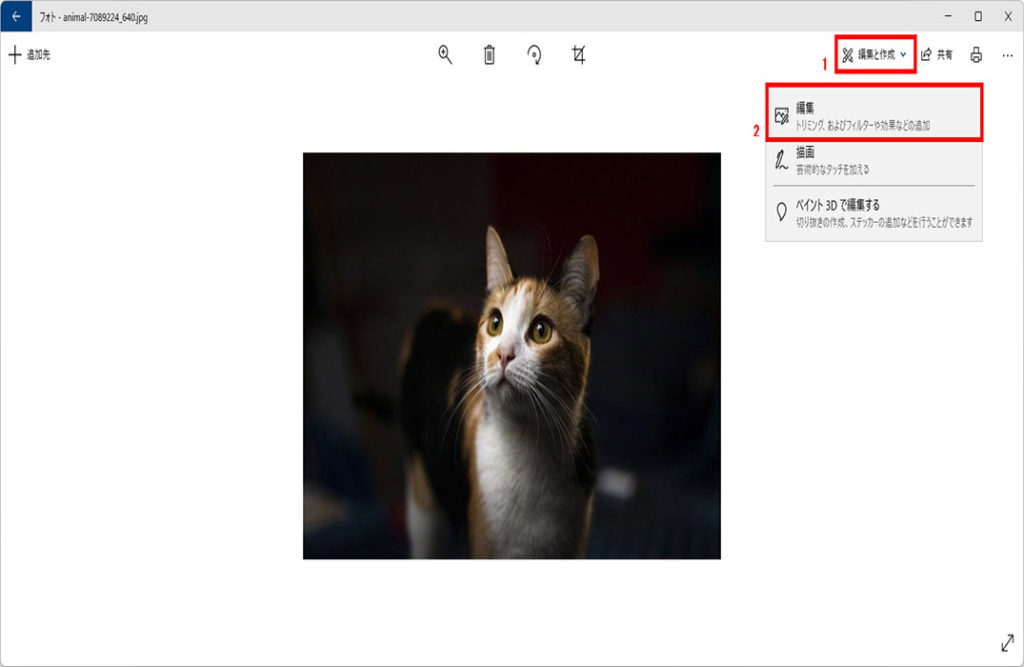Rotate the photo using the rotate icon
The image size is (1024, 667).
pos(535,55)
